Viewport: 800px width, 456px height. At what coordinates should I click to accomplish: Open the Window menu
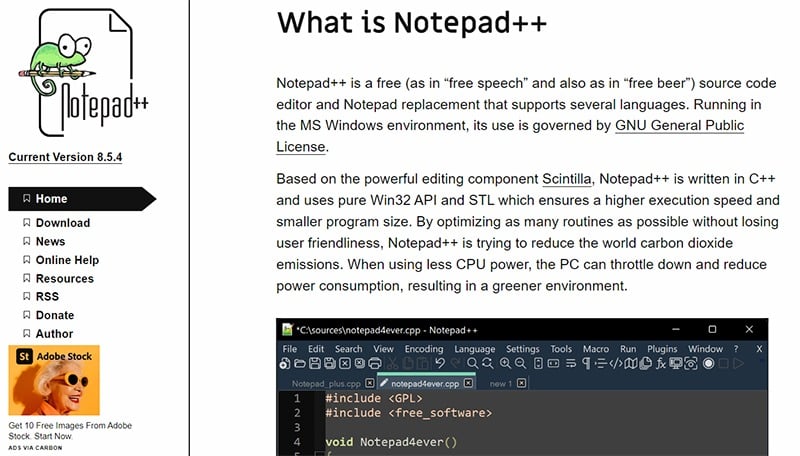706,349
